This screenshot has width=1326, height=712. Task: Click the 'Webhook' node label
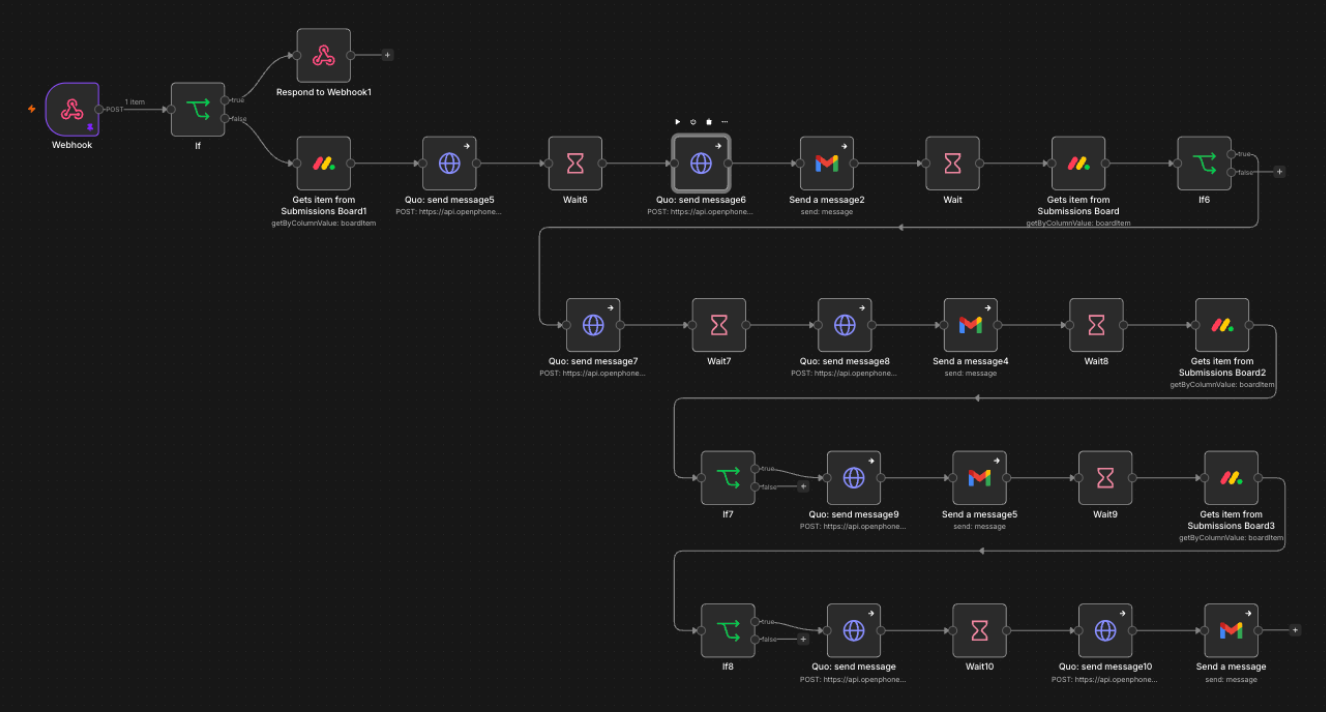tap(72, 145)
